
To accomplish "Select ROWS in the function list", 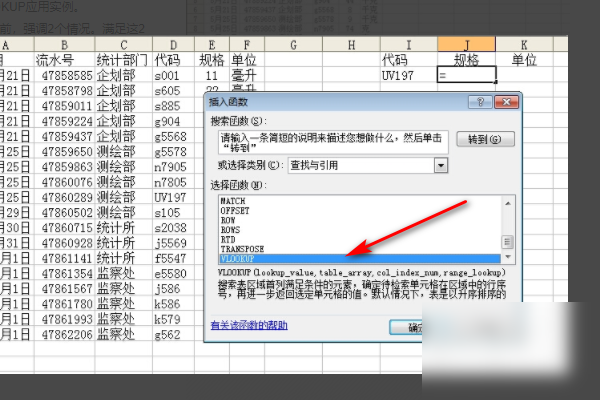I will [x=230, y=230].
